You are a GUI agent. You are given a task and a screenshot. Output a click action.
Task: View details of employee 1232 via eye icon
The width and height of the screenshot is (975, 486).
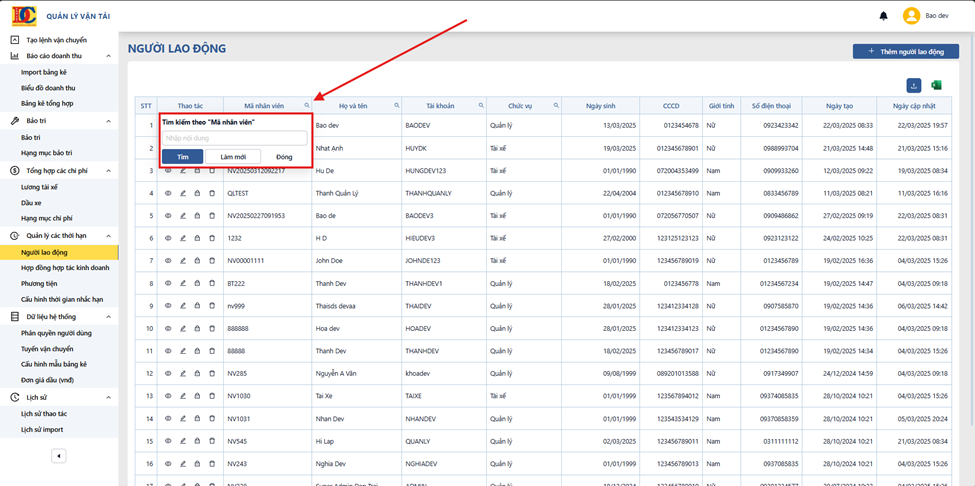pyautogui.click(x=168, y=238)
